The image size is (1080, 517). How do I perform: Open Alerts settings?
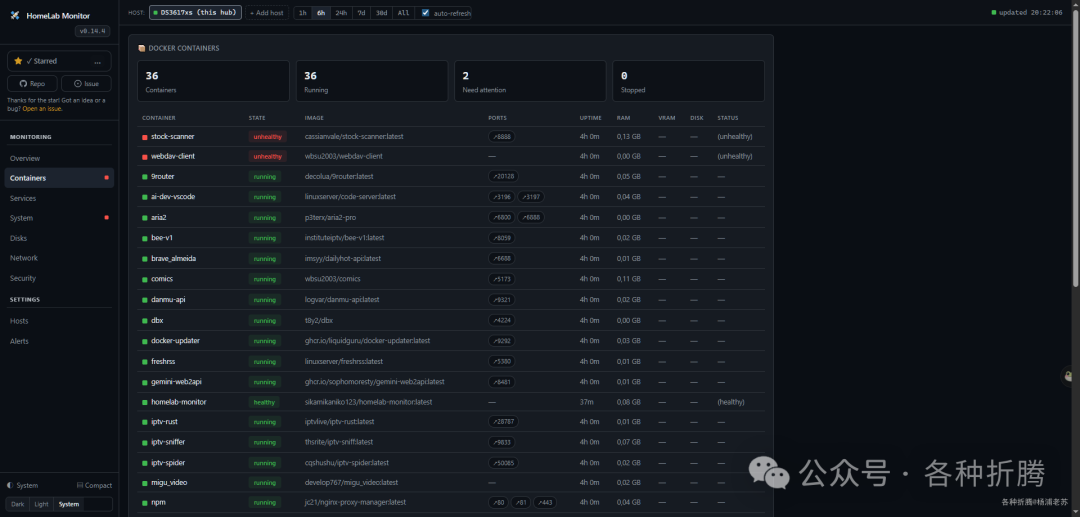point(59,341)
